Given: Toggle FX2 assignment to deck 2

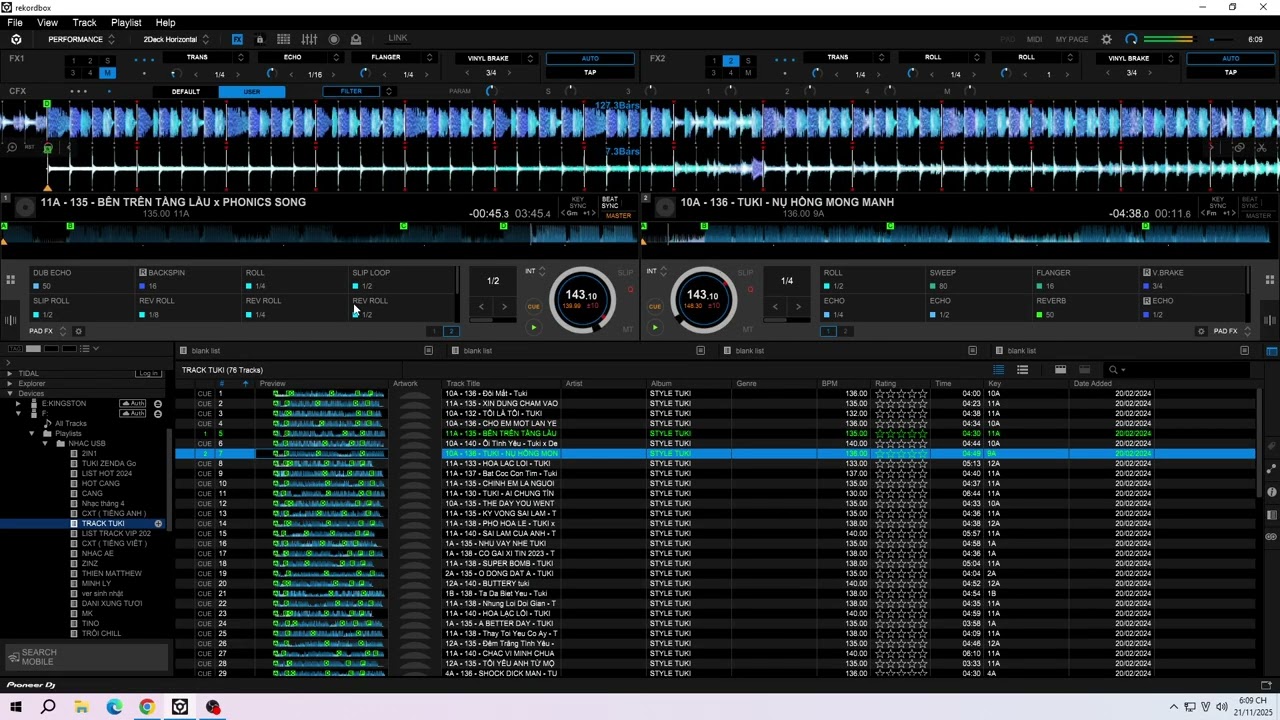Looking at the screenshot, I should tap(731, 61).
